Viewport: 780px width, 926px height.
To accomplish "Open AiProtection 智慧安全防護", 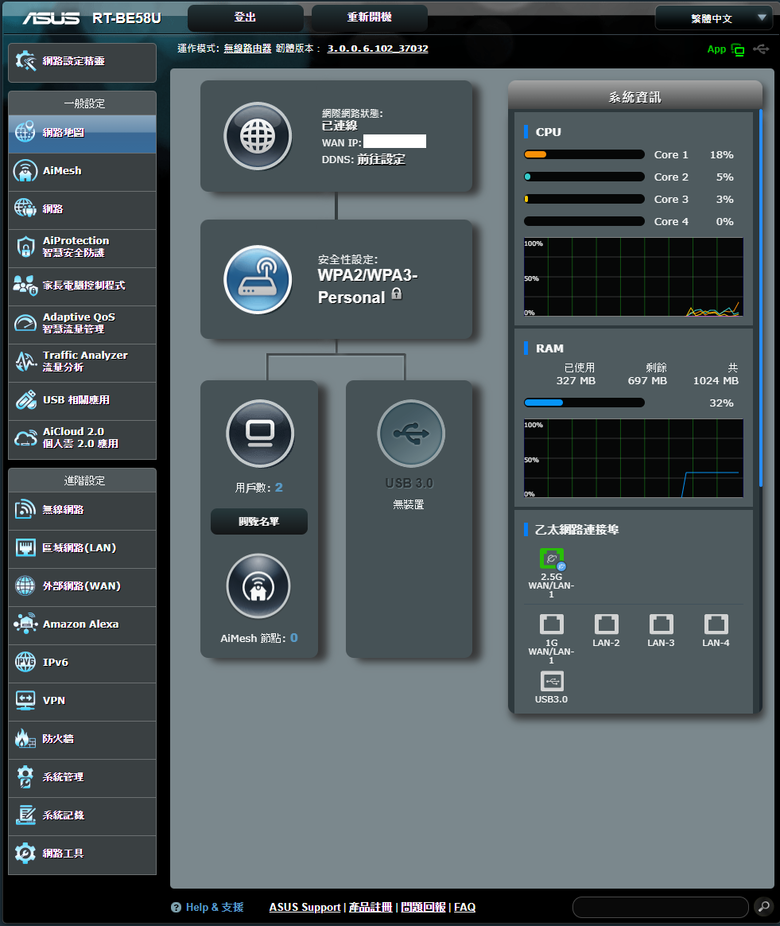I will 82,247.
